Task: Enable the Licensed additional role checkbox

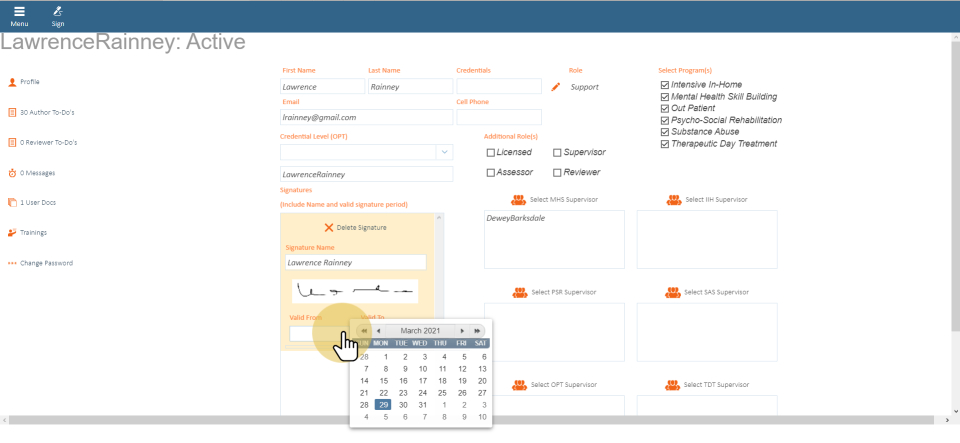Action: (x=491, y=153)
